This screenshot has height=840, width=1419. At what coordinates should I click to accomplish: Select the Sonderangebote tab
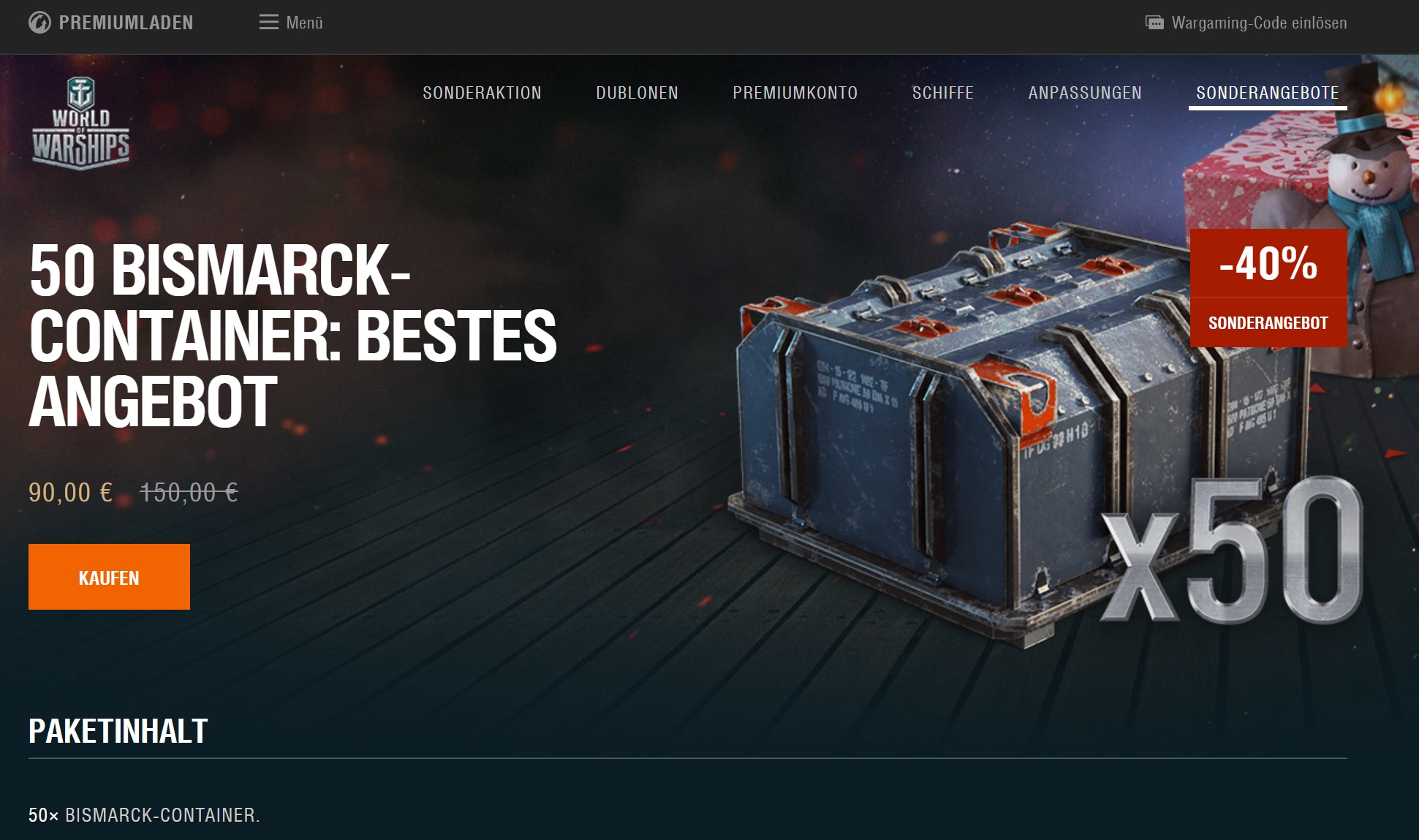pos(1268,93)
